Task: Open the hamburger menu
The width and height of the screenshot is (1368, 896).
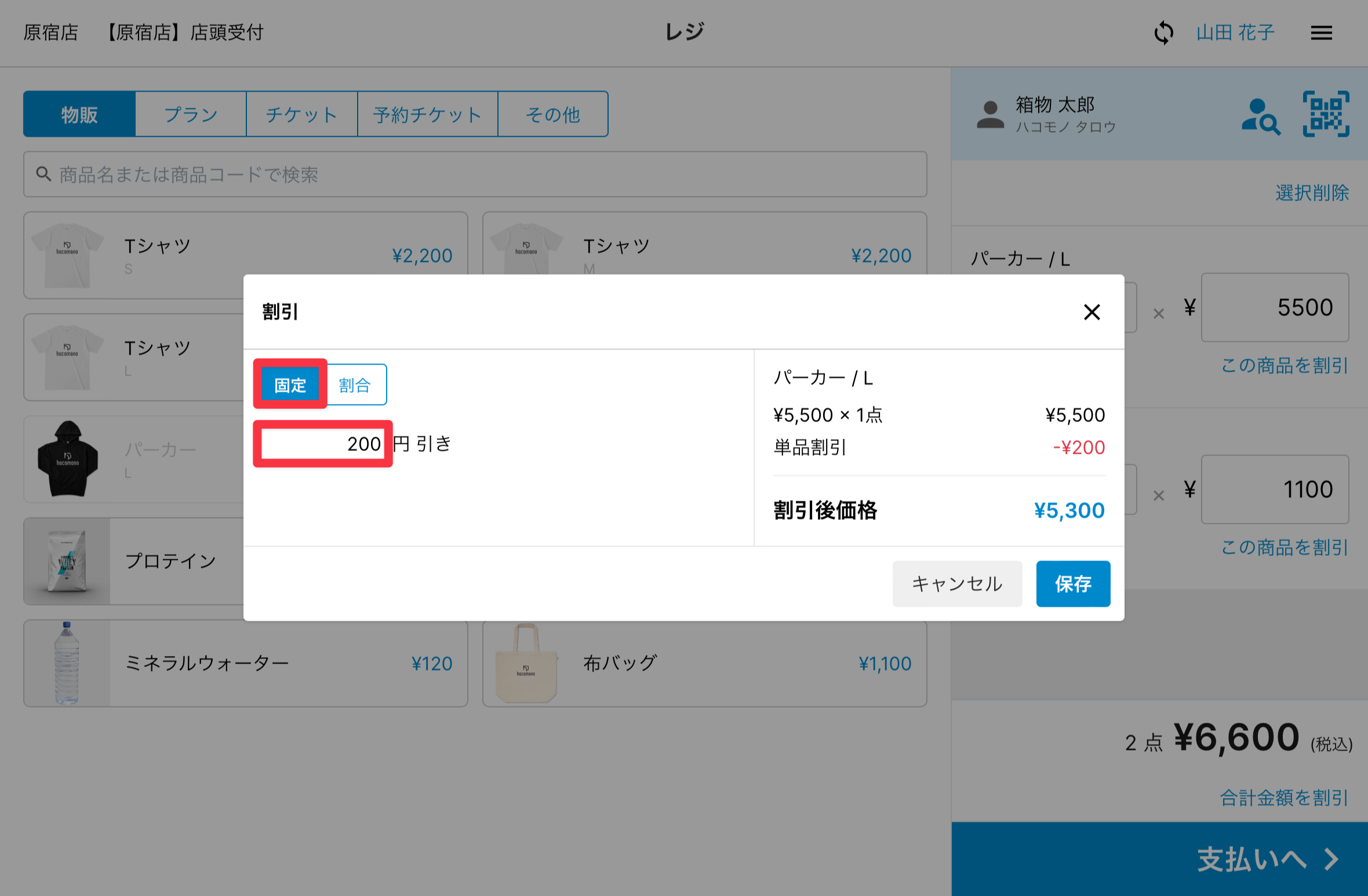Action: pyautogui.click(x=1321, y=32)
